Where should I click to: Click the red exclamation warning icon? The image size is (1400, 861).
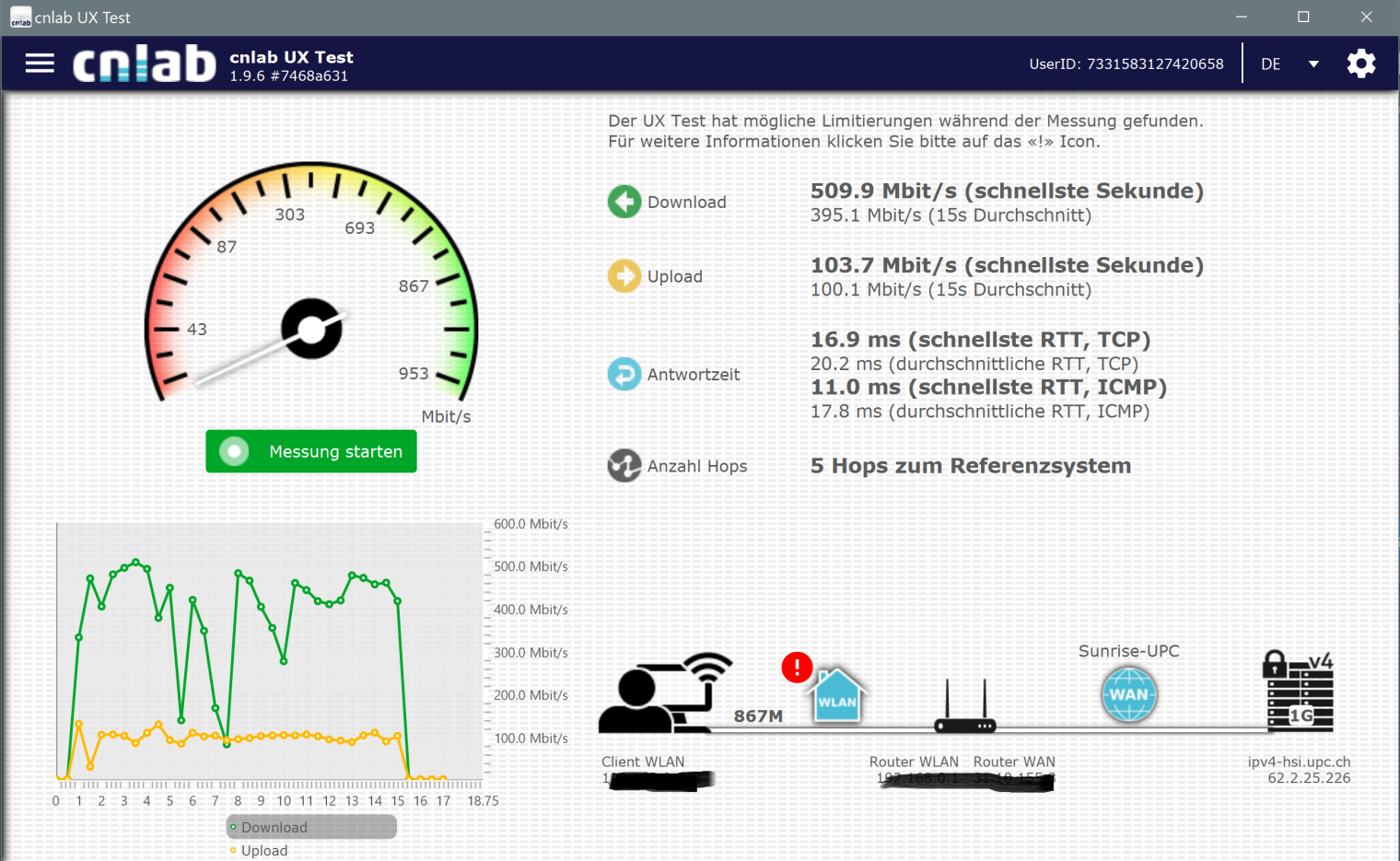pyautogui.click(x=797, y=667)
